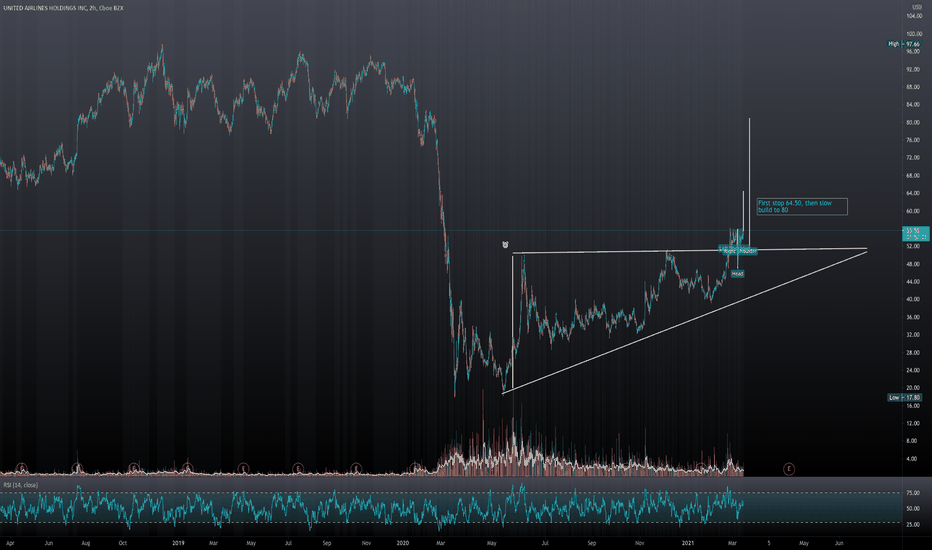The width and height of the screenshot is (932, 550).
Task: Click the Low 17.80 price label
Action: point(904,397)
